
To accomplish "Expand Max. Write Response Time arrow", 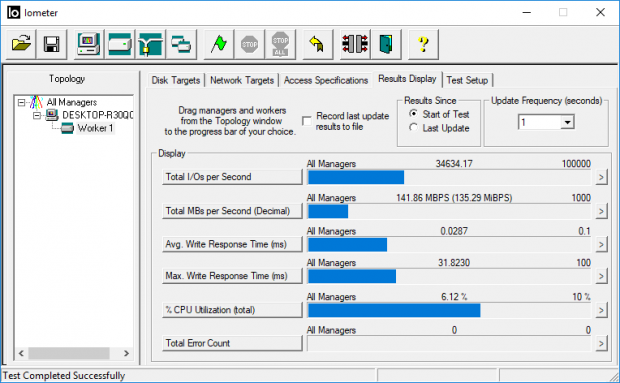I will (x=601, y=277).
